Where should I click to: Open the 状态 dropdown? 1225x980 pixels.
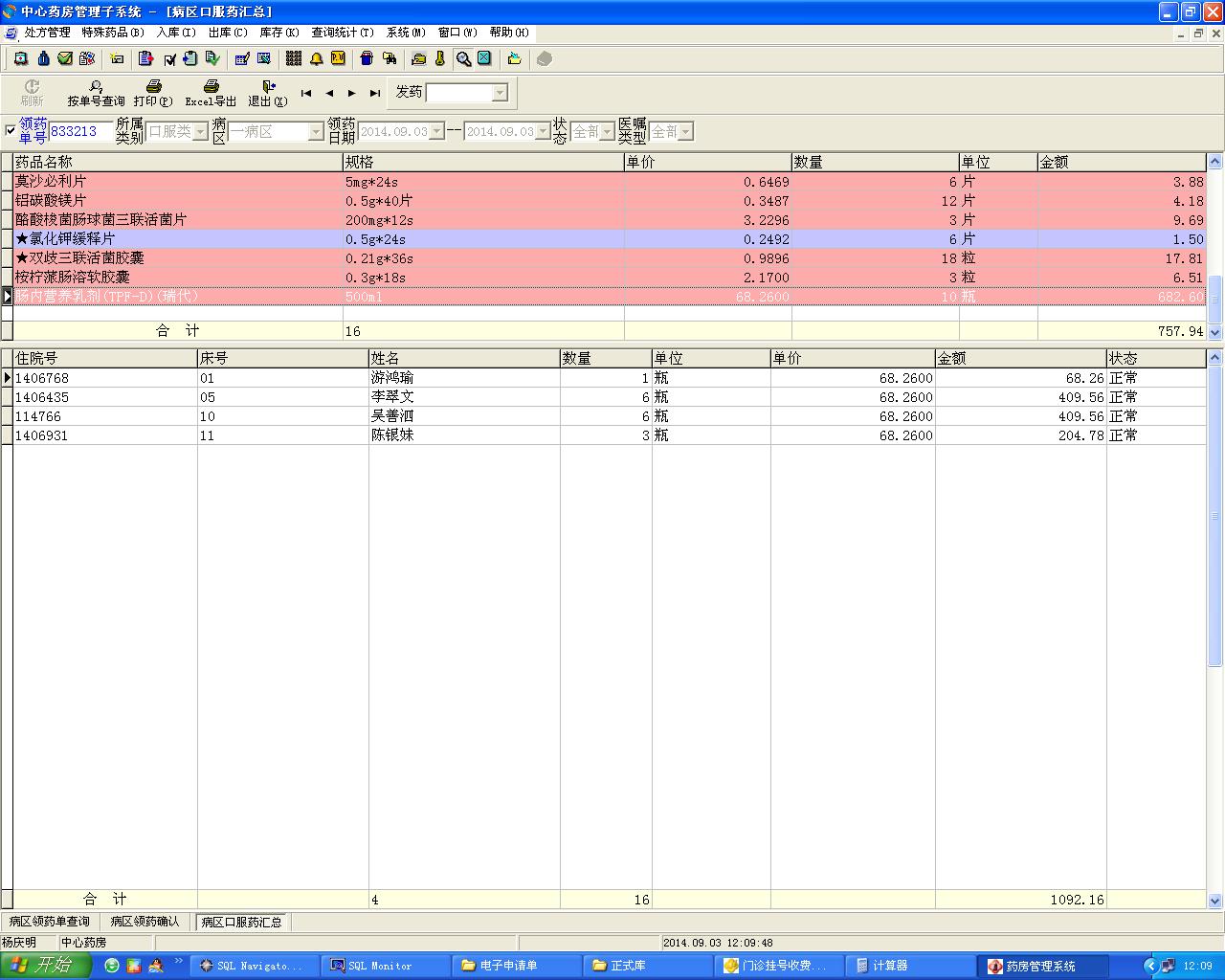607,132
